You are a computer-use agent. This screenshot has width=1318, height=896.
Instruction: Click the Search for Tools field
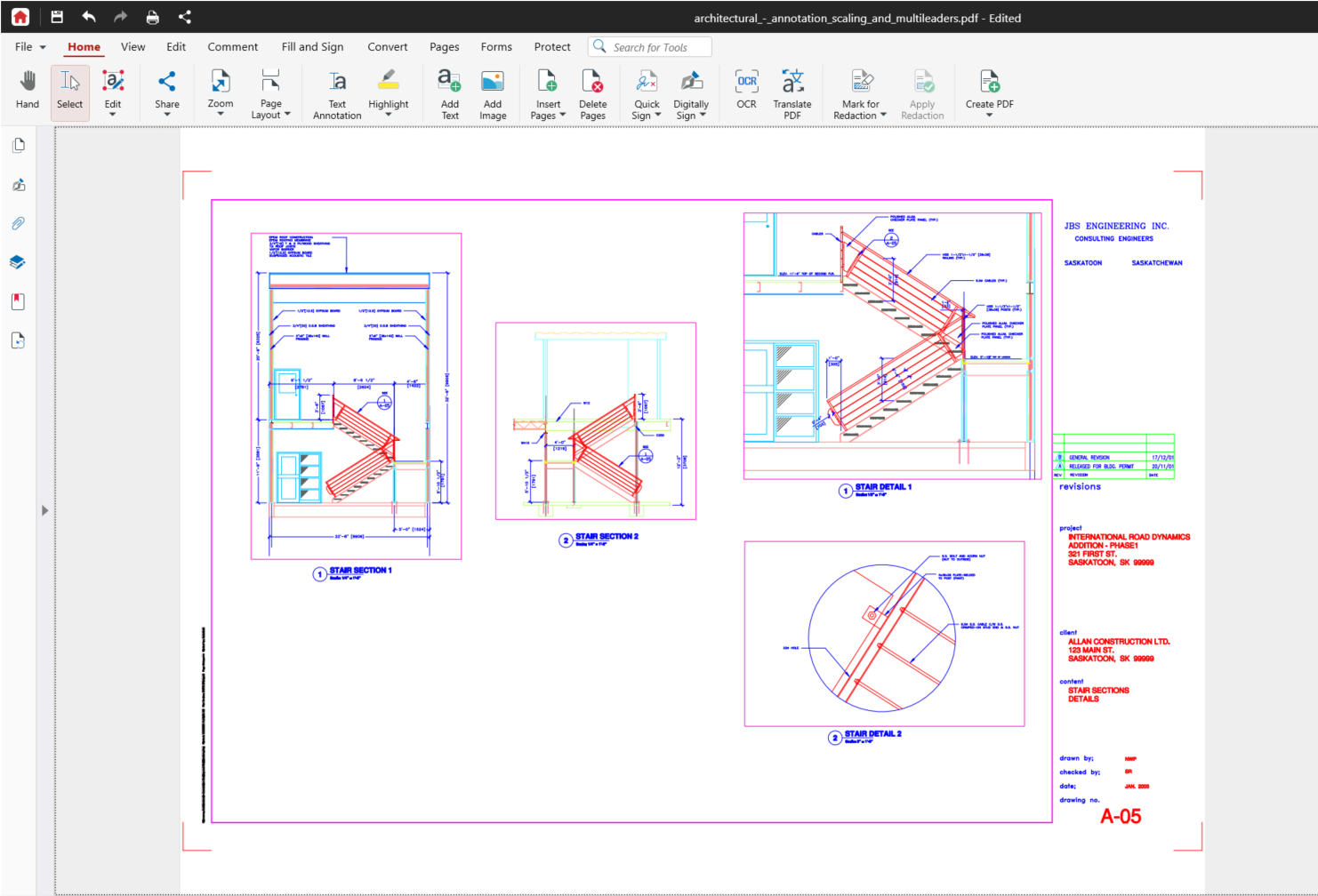pos(650,47)
